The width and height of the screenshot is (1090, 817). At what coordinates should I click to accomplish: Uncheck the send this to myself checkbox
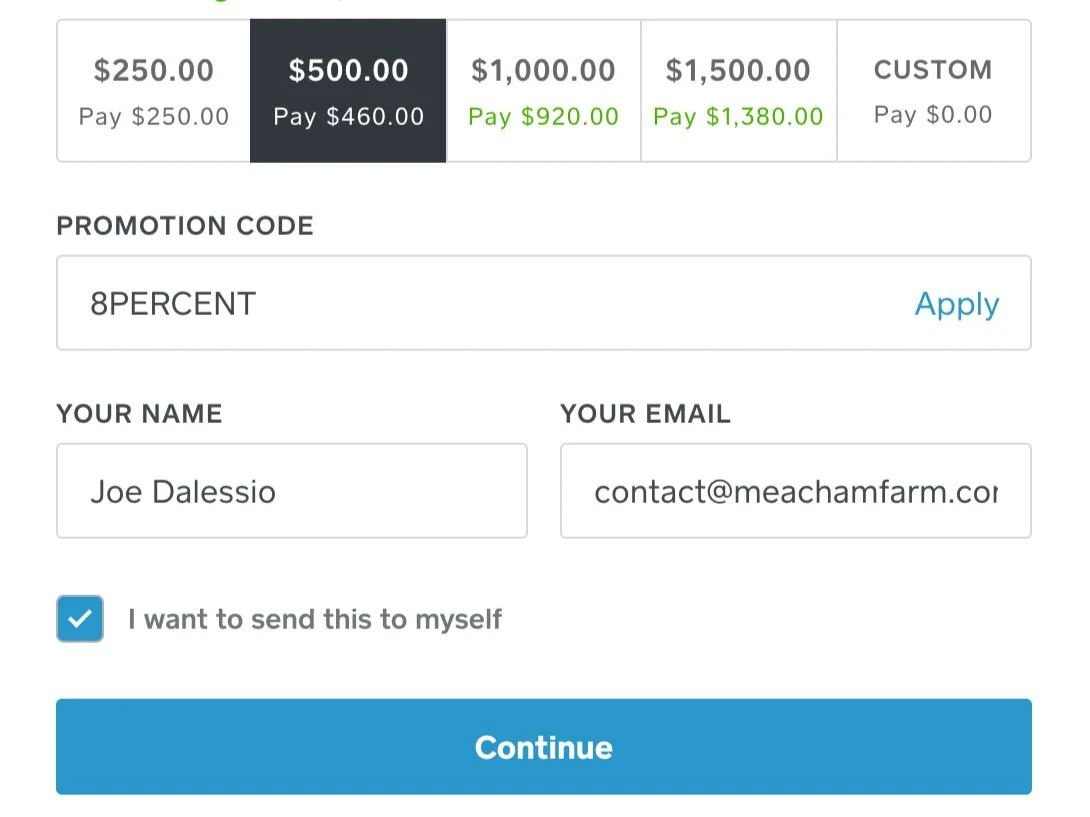80,619
